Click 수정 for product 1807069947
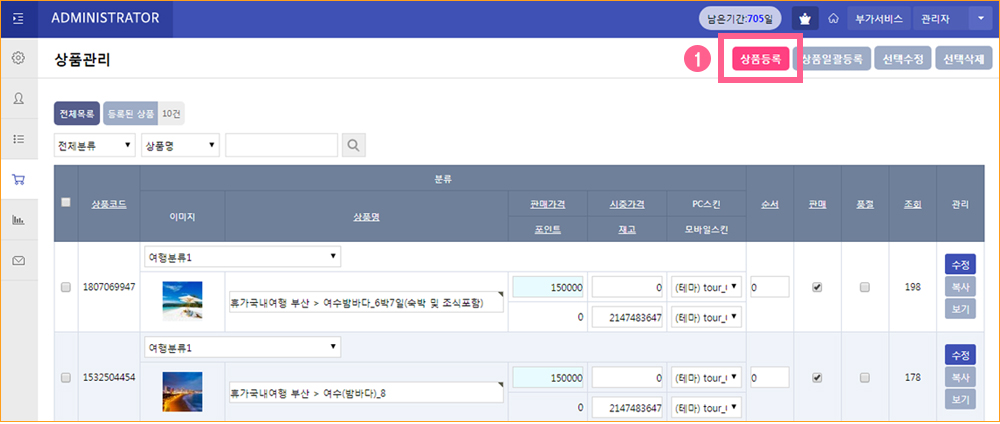This screenshot has height=424, width=1000. (x=960, y=265)
